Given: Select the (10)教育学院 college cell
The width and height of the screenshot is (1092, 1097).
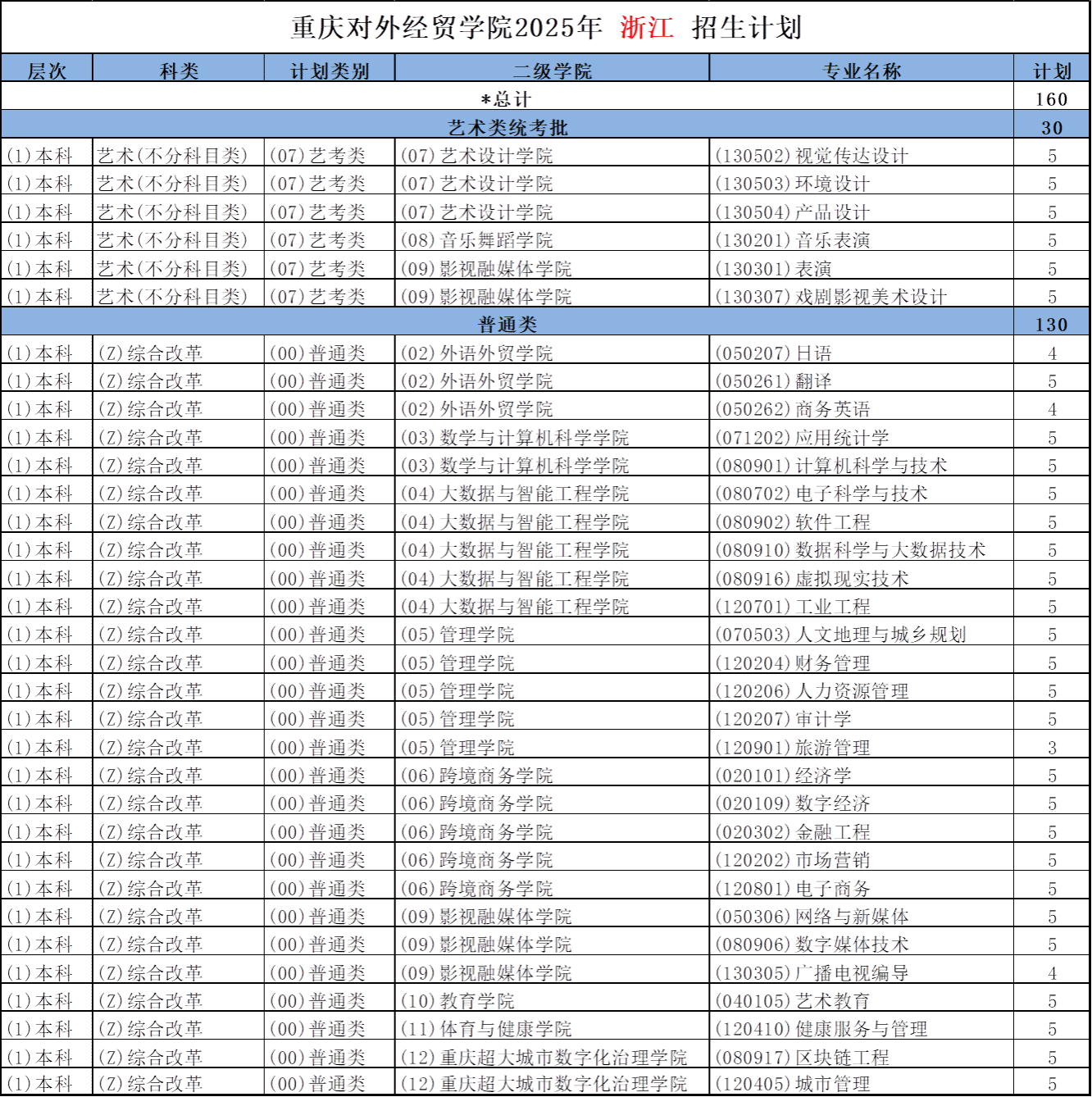Looking at the screenshot, I should pyautogui.click(x=457, y=1001).
